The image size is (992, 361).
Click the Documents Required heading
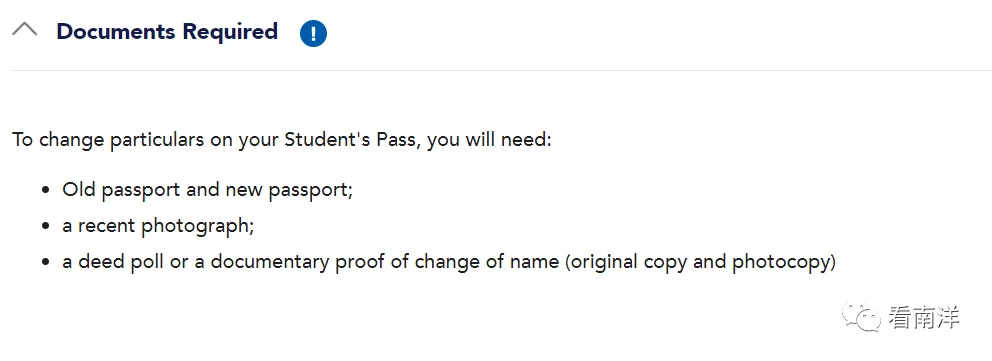(167, 32)
